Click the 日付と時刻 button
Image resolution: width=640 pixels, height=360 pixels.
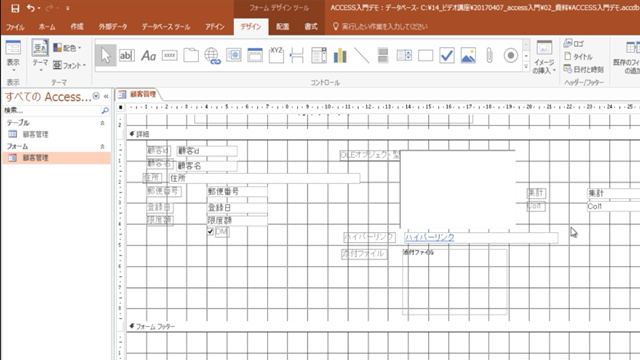tap(584, 69)
